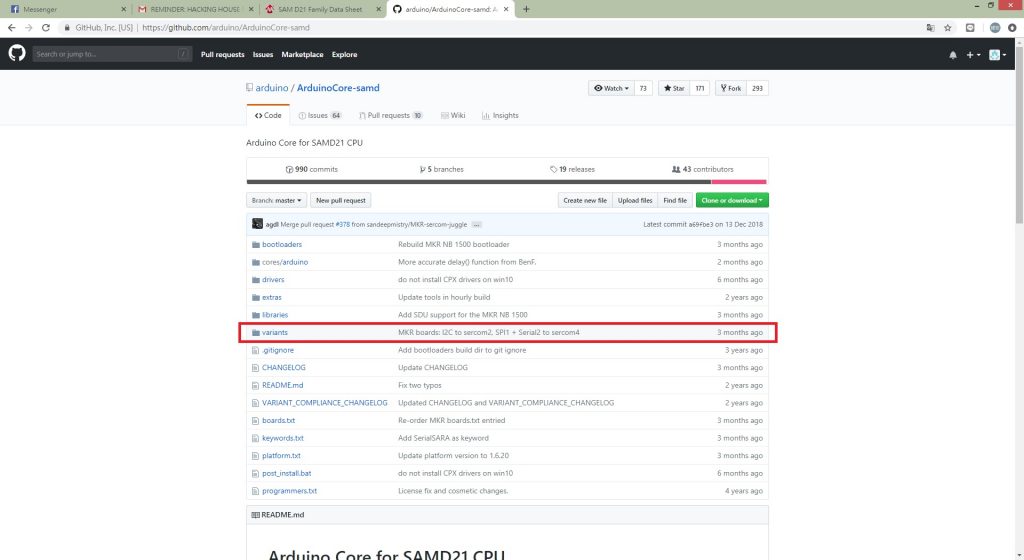This screenshot has height=560, width=1024.
Task: Open the Issues repository tab
Action: (320, 116)
